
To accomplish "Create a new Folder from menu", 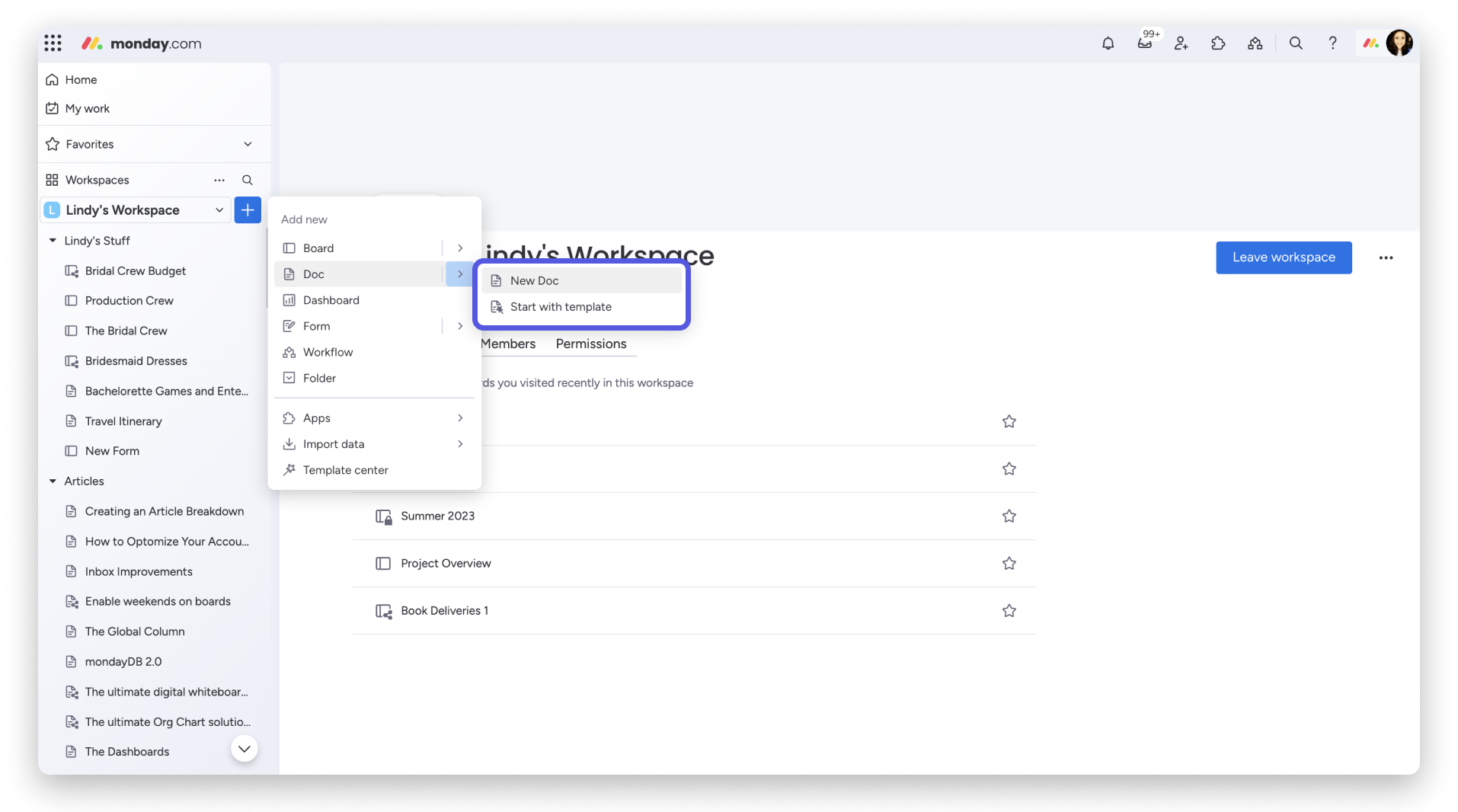I will (374, 378).
